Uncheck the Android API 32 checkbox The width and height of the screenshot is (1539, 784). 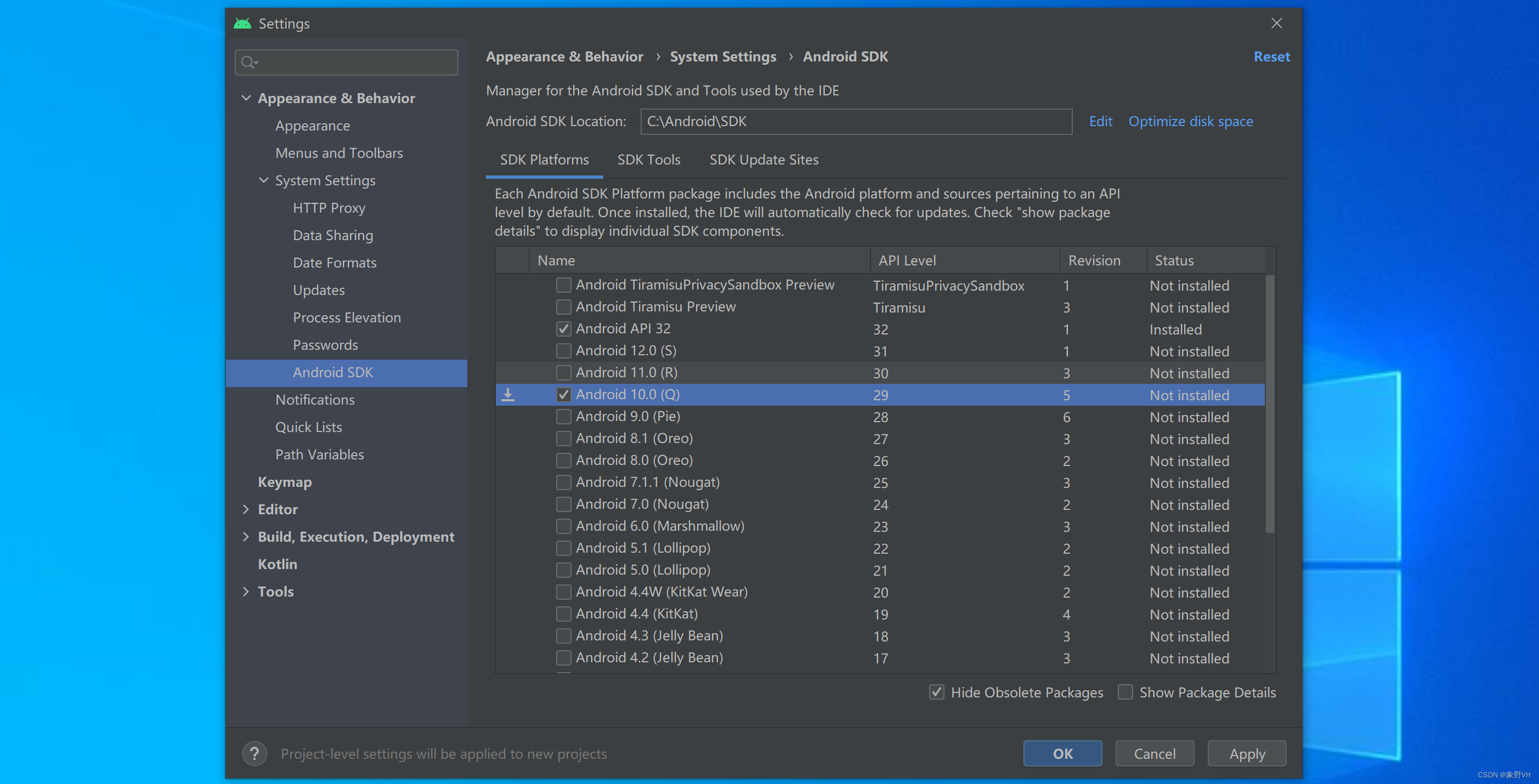tap(563, 329)
